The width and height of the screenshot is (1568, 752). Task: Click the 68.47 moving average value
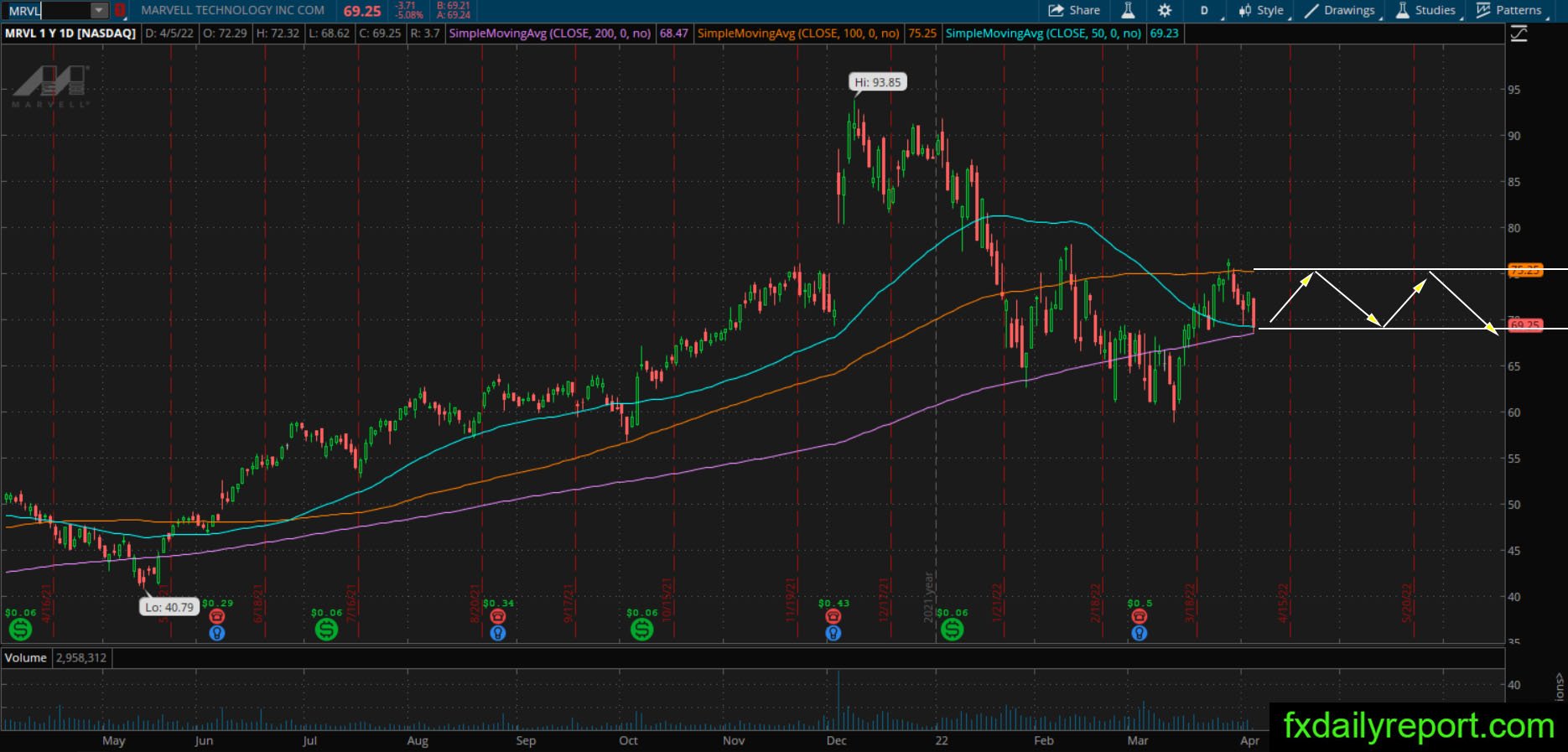[x=673, y=34]
